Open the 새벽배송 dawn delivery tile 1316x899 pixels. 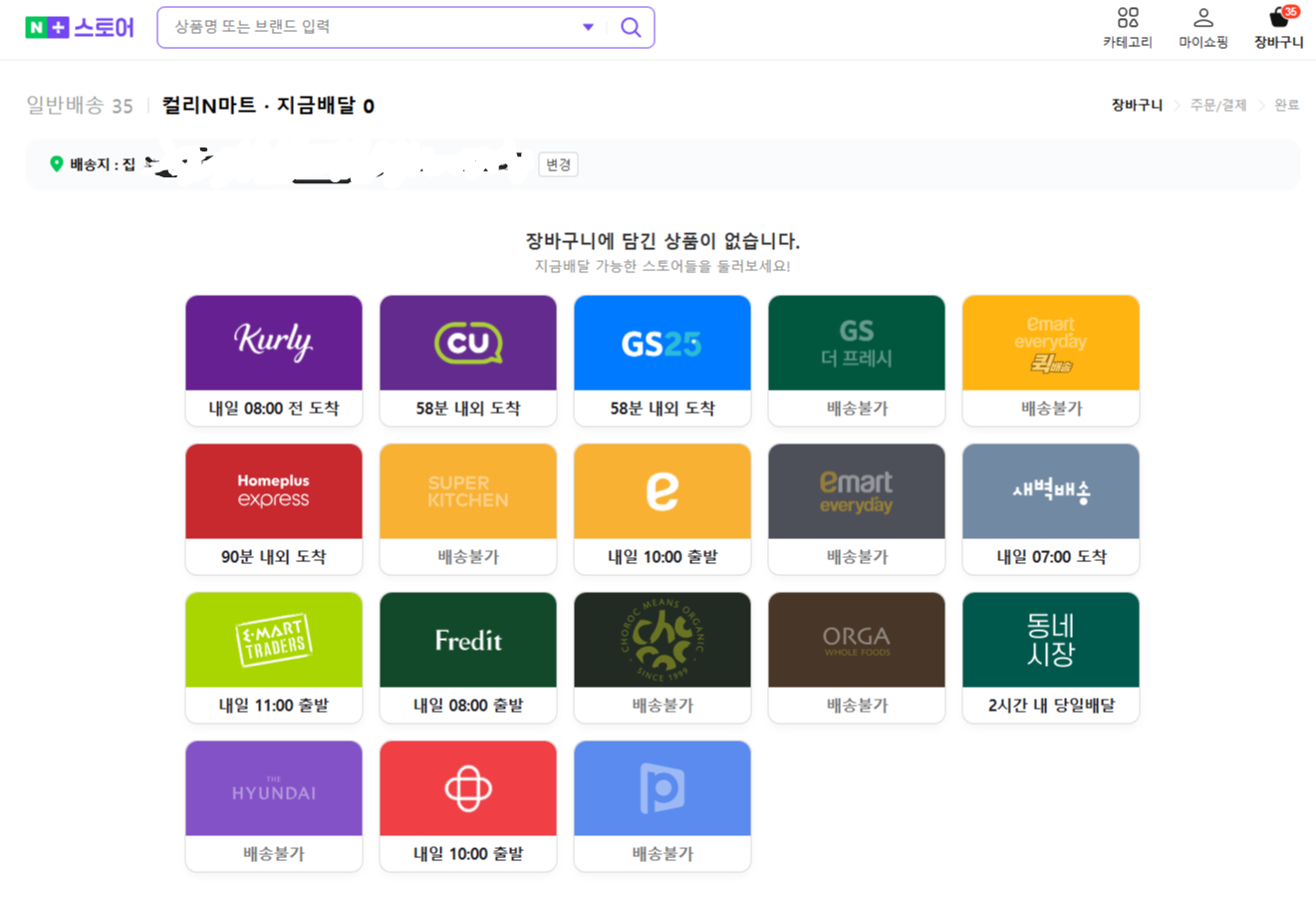point(1051,508)
